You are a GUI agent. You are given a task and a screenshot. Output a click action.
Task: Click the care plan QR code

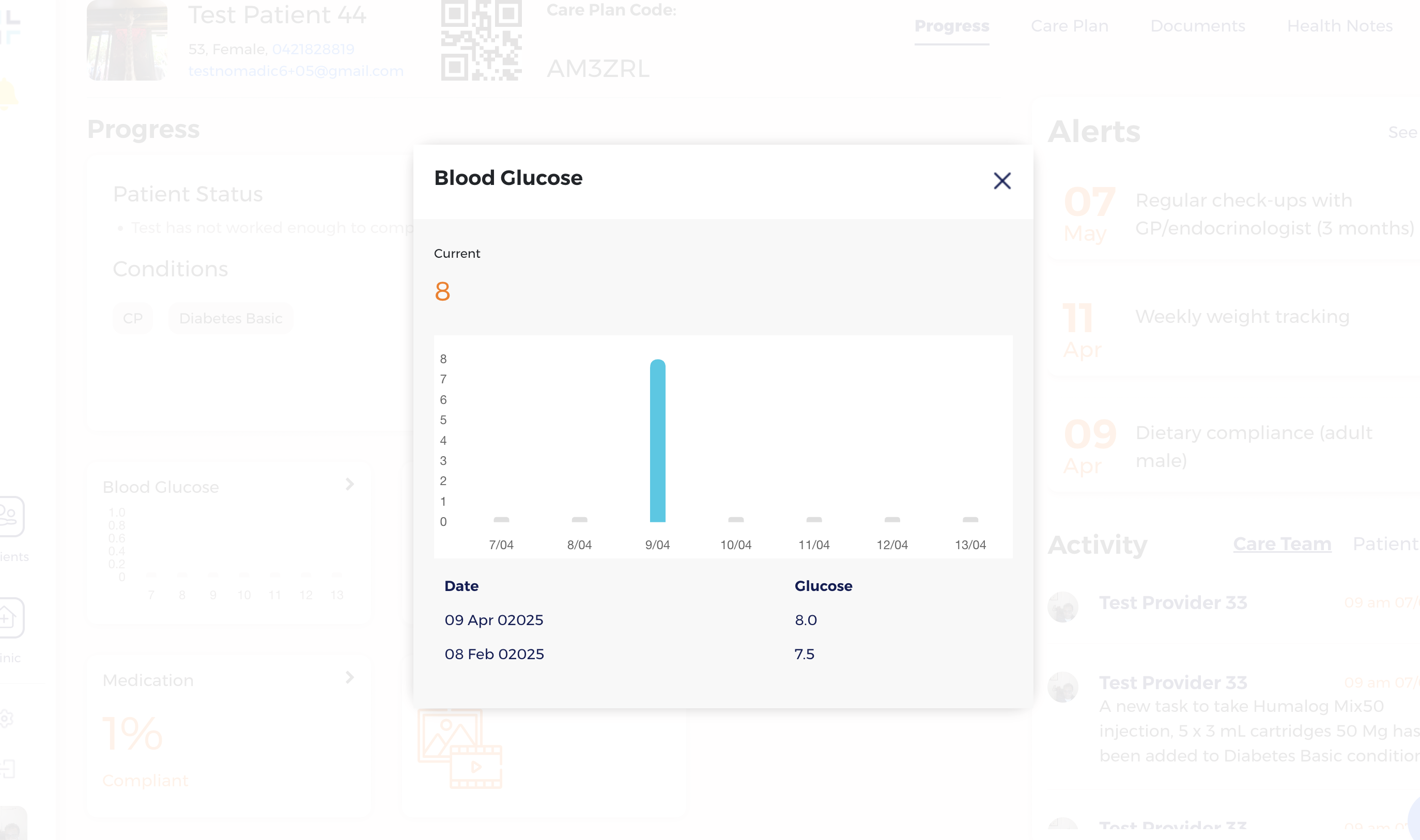point(481,41)
